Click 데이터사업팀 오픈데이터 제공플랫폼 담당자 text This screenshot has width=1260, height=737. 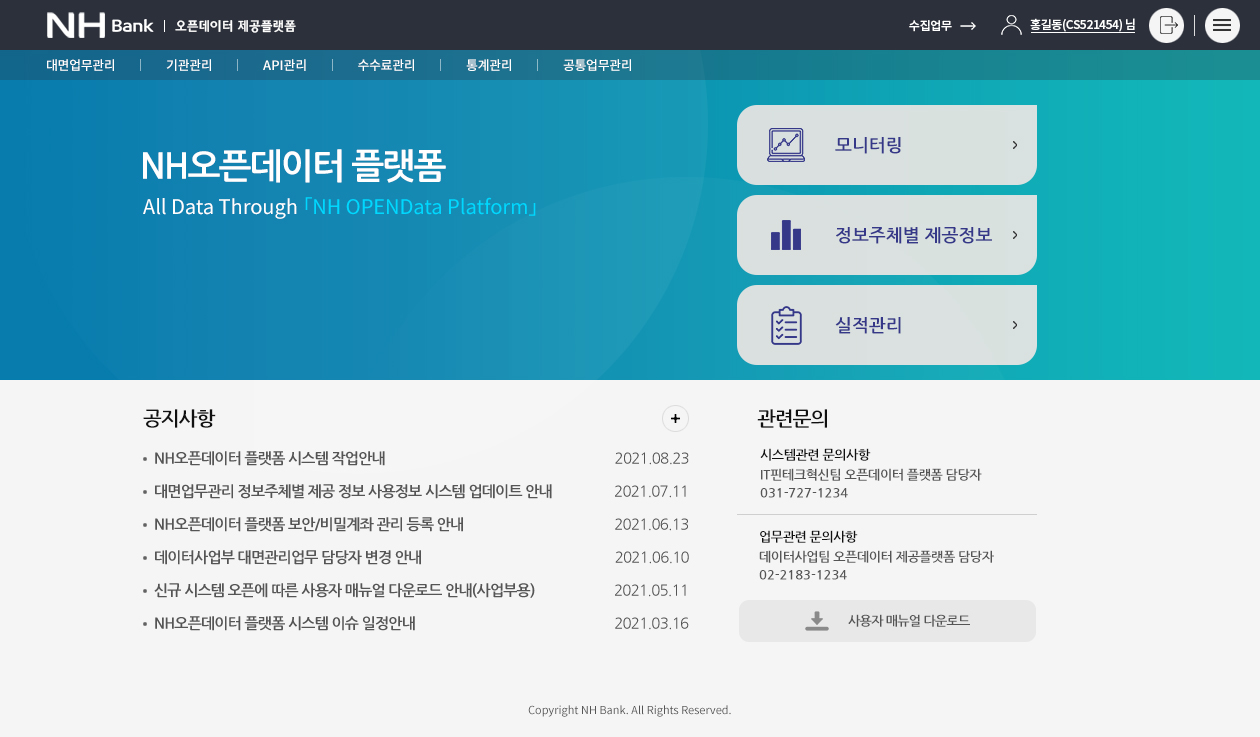(x=876, y=557)
